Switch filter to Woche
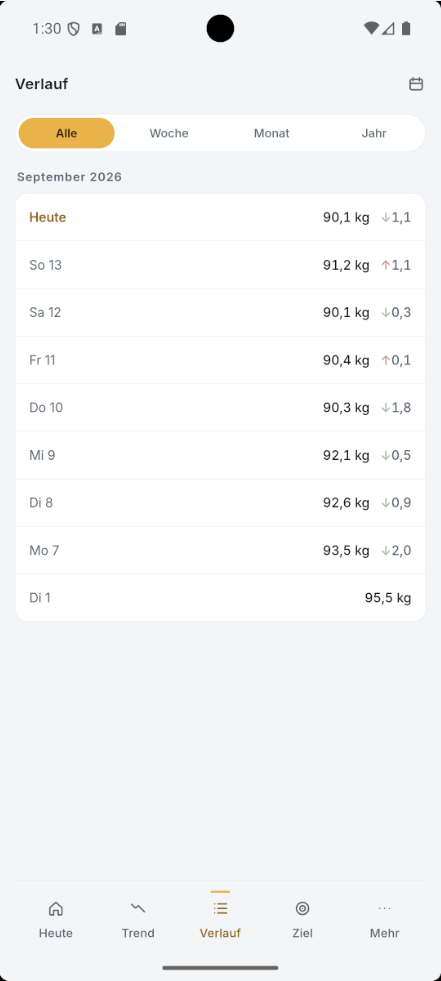 pos(169,133)
